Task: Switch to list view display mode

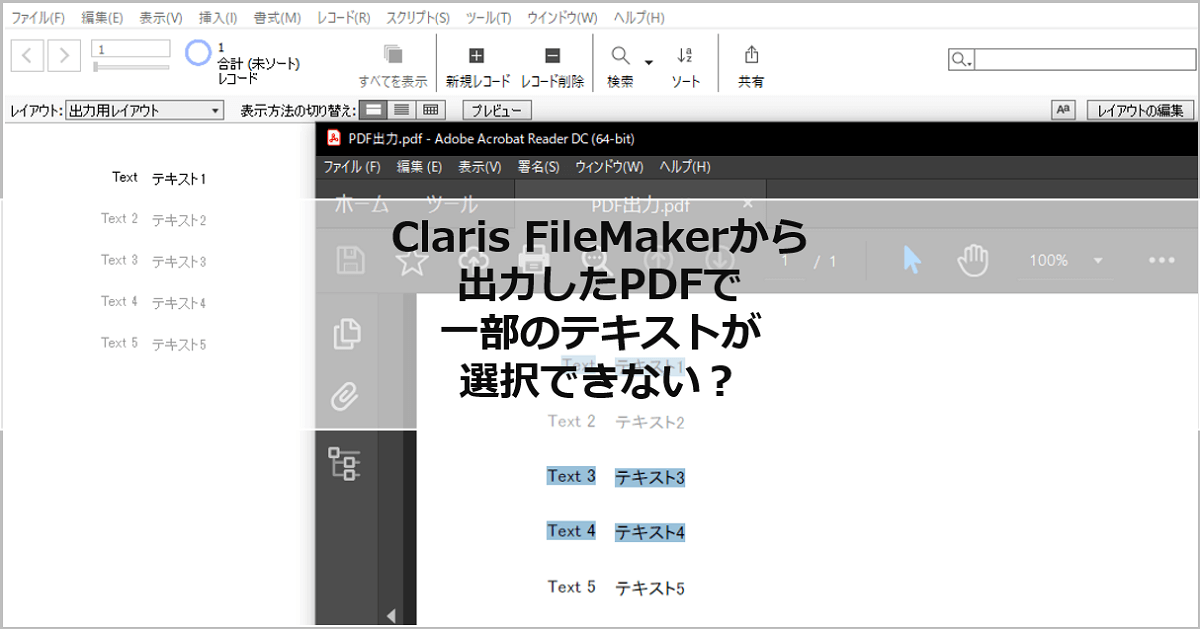Action: tap(402, 110)
